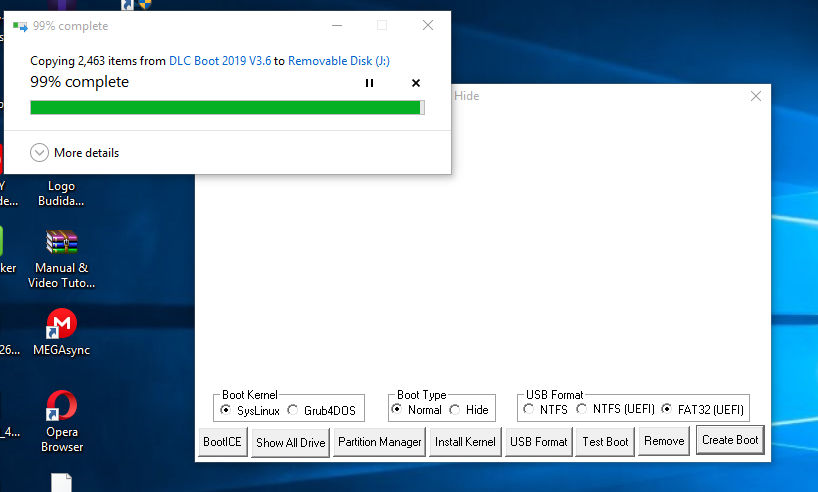
Task: Open the DLC Boot 2019 V3.6 source link
Action: (x=220, y=61)
